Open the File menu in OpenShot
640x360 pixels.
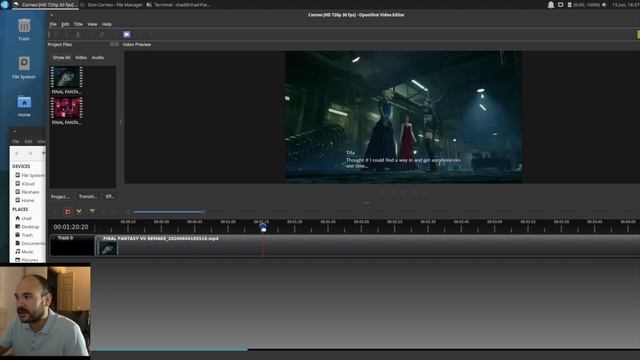53,24
